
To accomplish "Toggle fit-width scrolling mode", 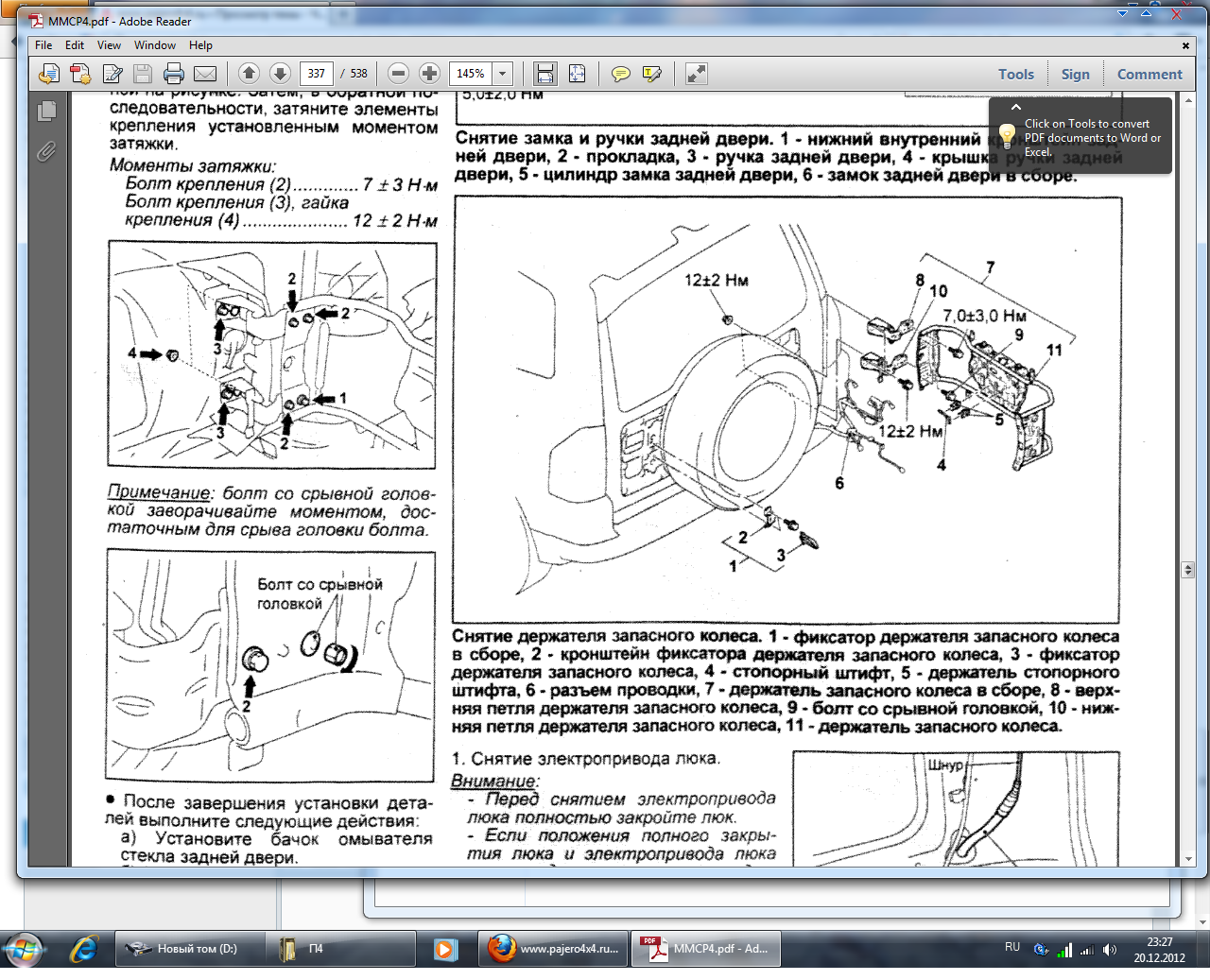I will (544, 74).
